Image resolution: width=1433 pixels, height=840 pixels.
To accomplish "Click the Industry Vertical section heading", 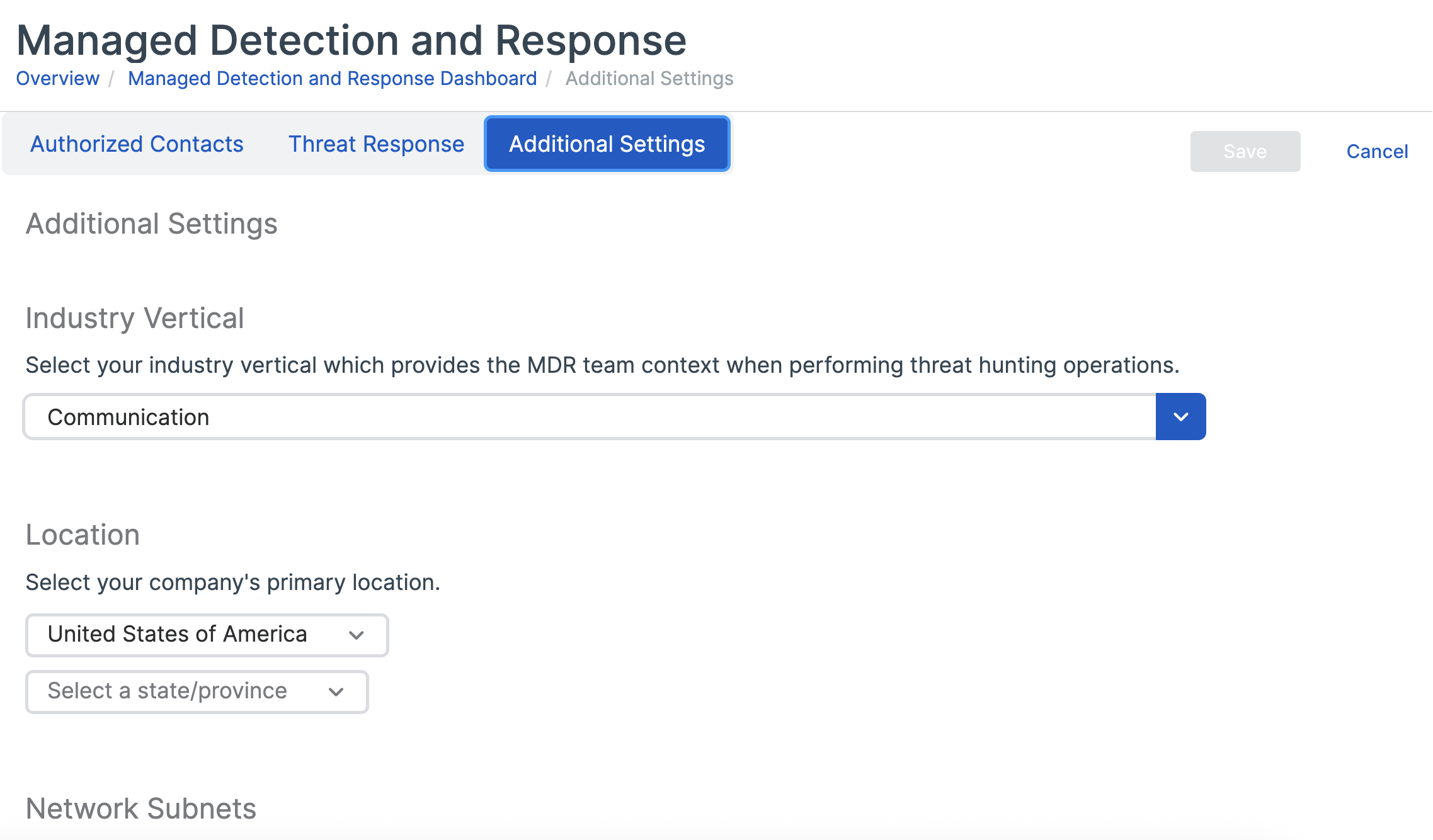I will (x=134, y=318).
